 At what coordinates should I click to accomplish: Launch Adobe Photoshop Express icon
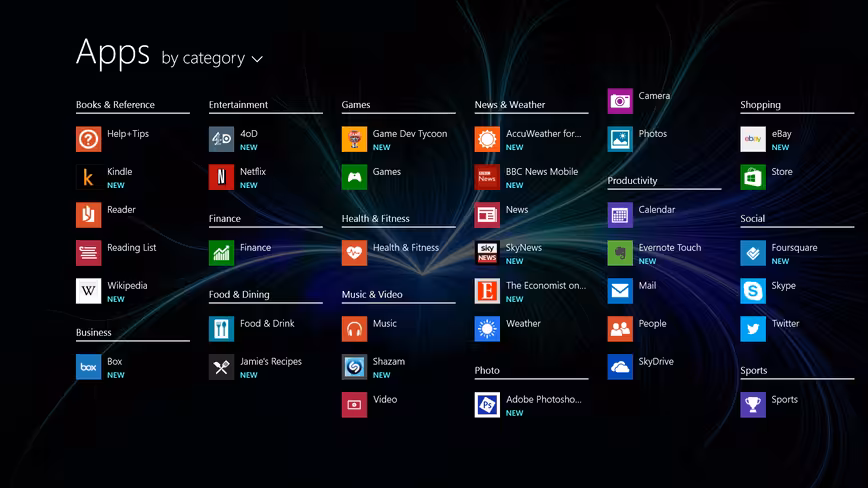(487, 404)
